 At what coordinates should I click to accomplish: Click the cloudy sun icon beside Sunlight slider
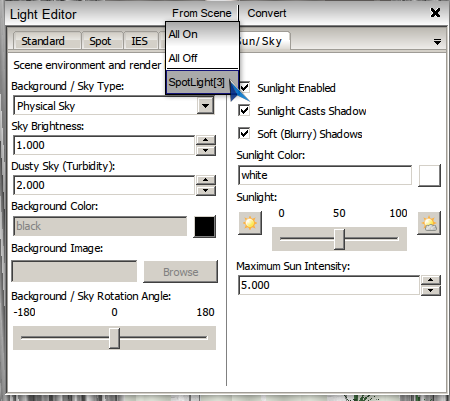point(429,223)
